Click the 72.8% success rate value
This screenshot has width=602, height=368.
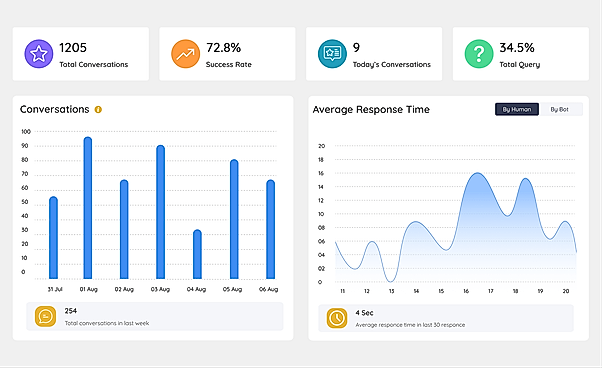[223, 48]
